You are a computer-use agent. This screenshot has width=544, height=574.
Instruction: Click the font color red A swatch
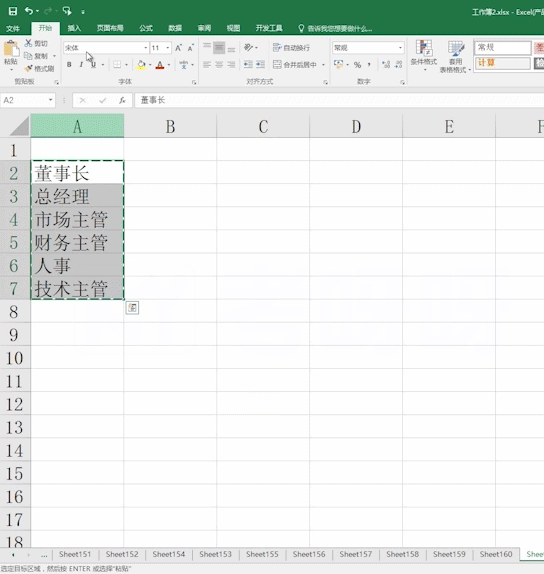(x=160, y=65)
